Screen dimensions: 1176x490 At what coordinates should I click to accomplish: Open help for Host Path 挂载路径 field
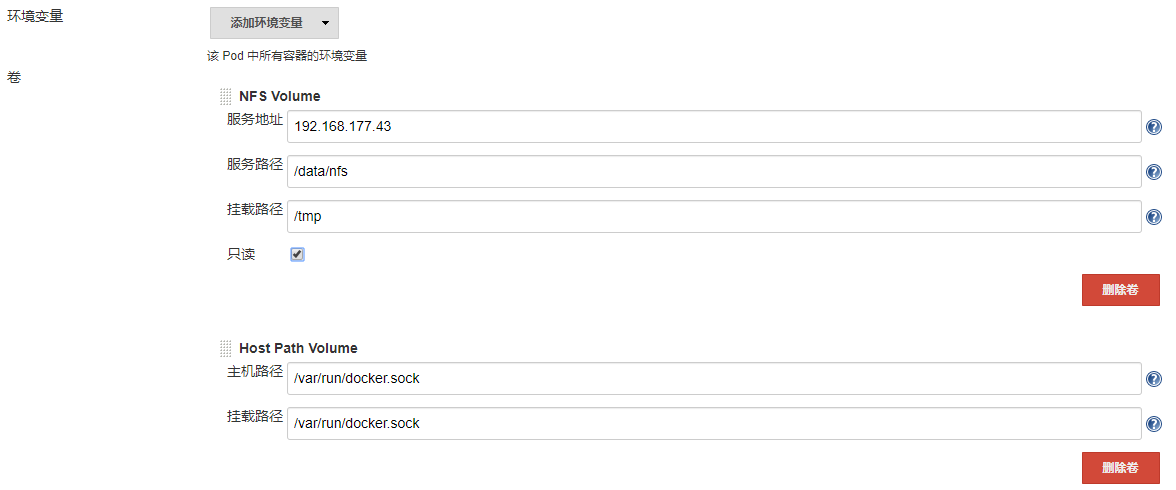(1153, 424)
